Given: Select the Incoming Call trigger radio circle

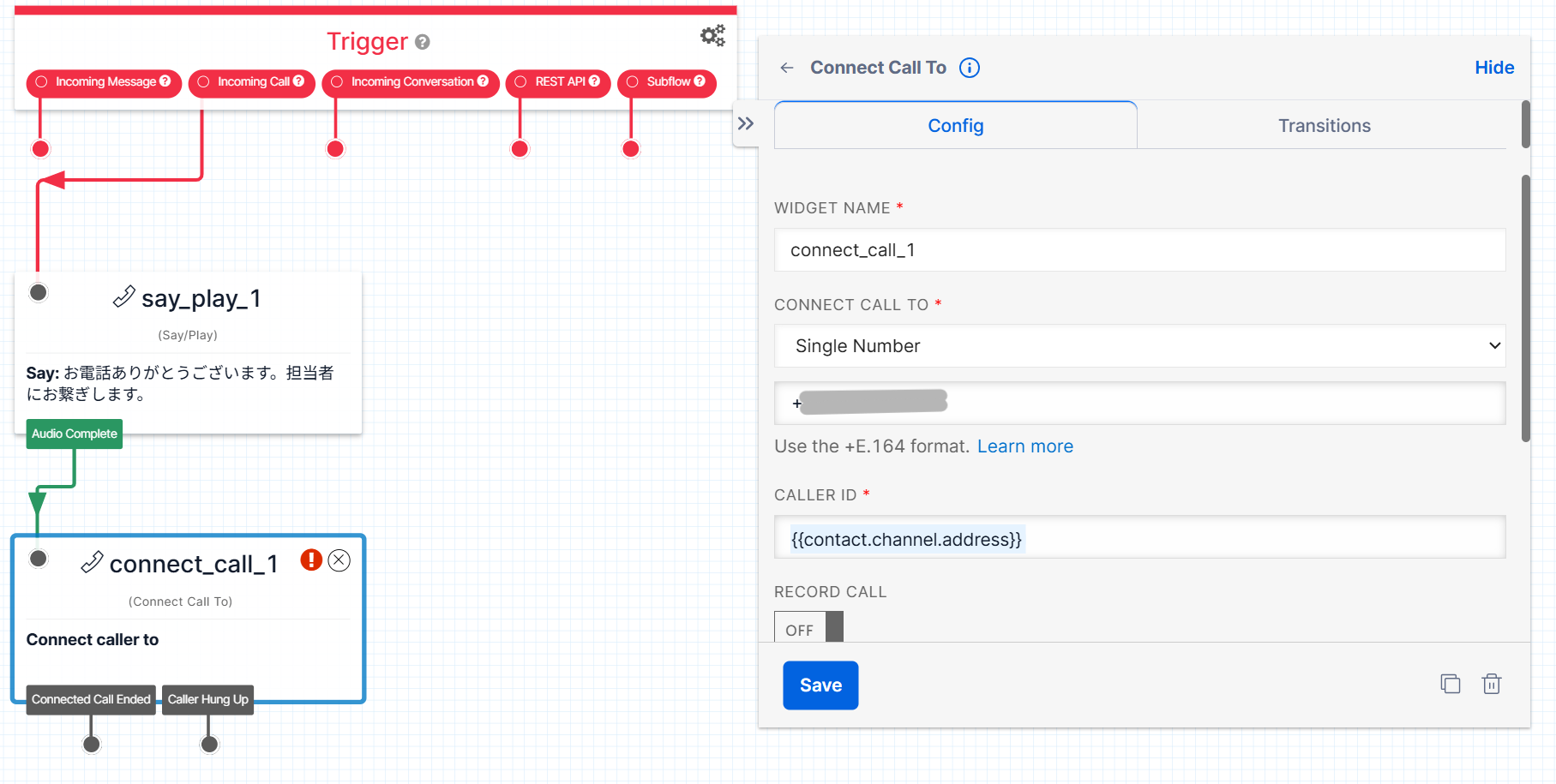Looking at the screenshot, I should pyautogui.click(x=203, y=82).
